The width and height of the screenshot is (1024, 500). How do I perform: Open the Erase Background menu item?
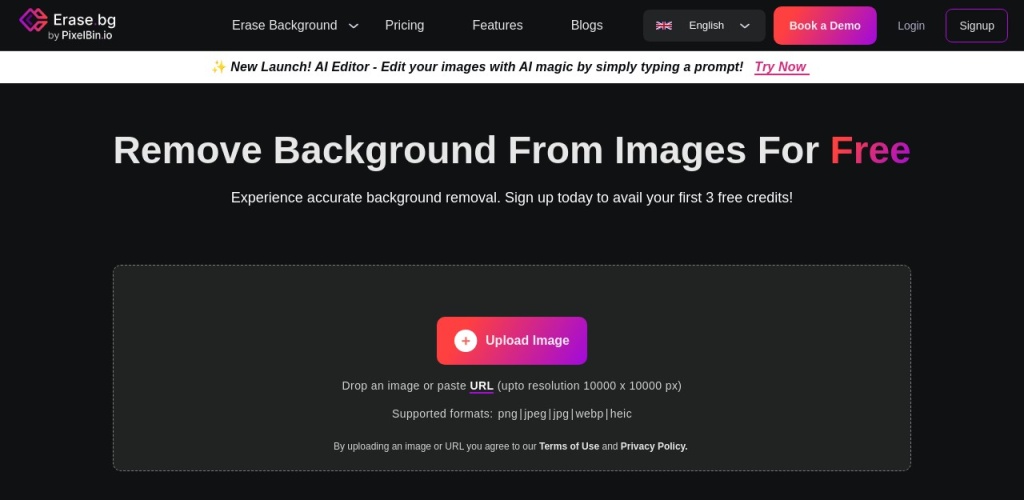(x=284, y=25)
